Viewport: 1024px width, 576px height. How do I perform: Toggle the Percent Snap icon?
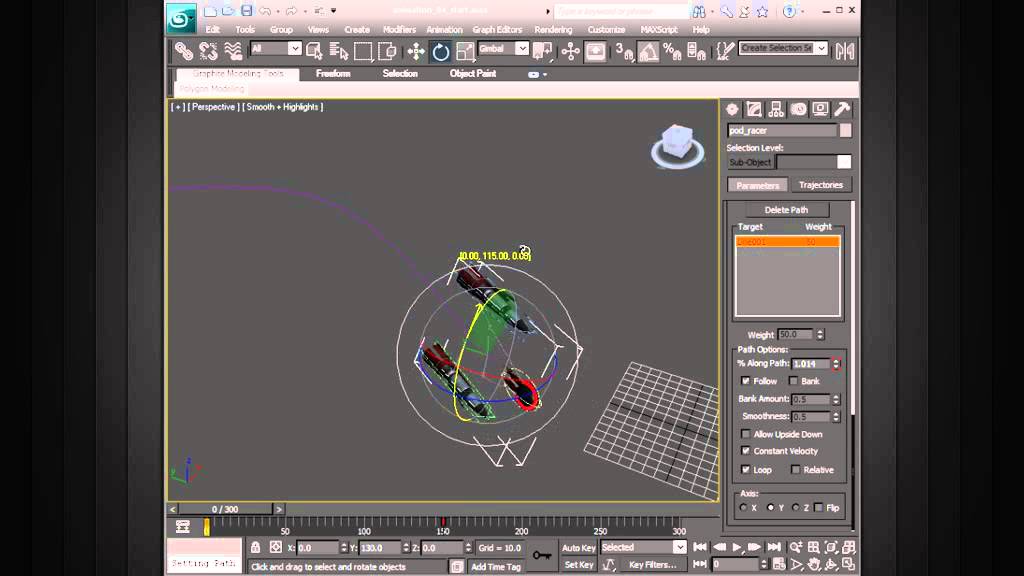pyautogui.click(x=672, y=51)
